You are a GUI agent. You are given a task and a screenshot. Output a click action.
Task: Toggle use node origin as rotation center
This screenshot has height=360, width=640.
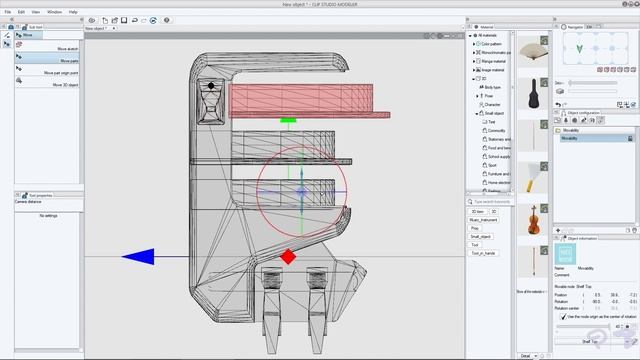click(x=564, y=317)
